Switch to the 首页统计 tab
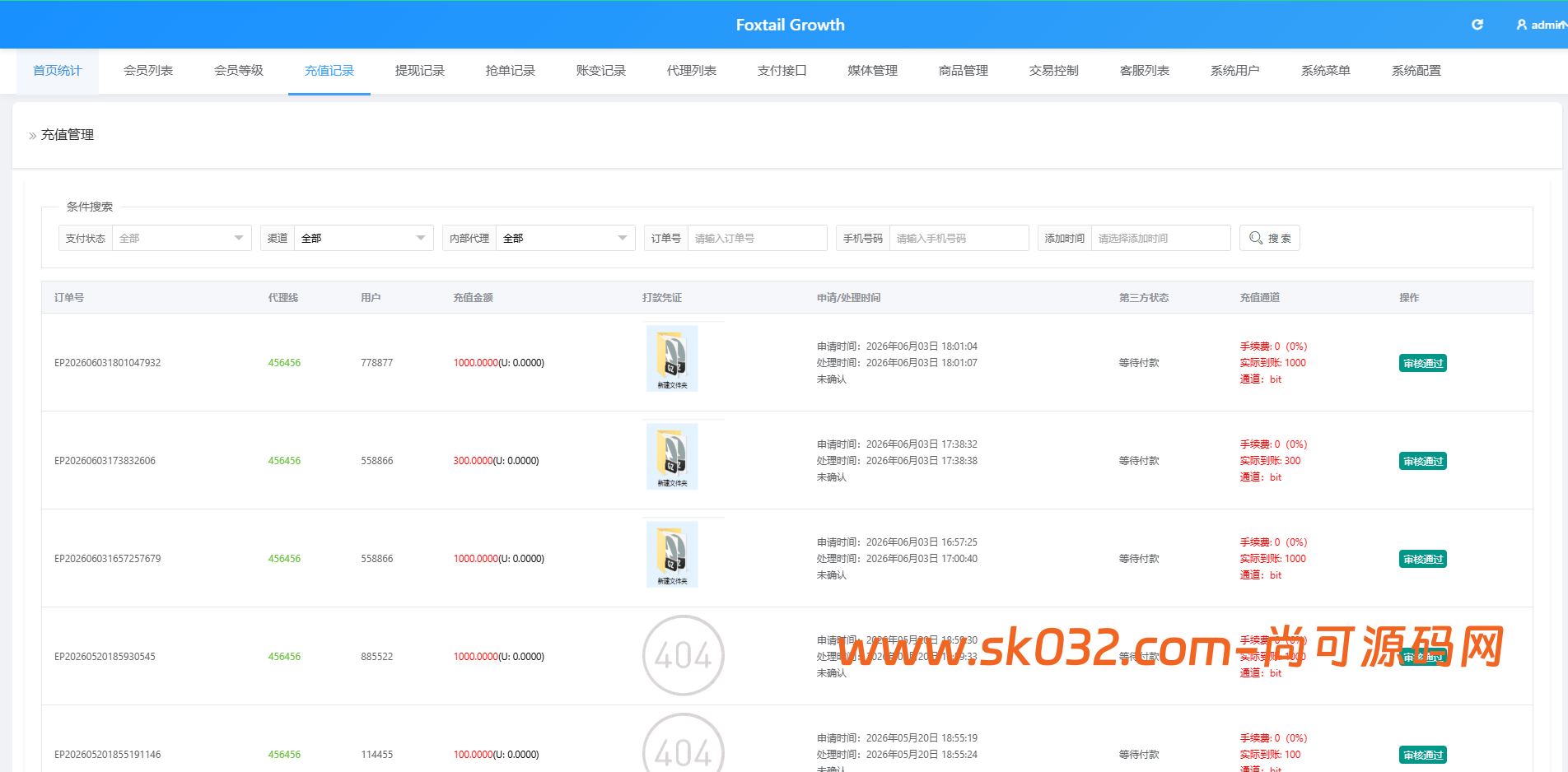This screenshot has height=772, width=1568. [x=58, y=71]
